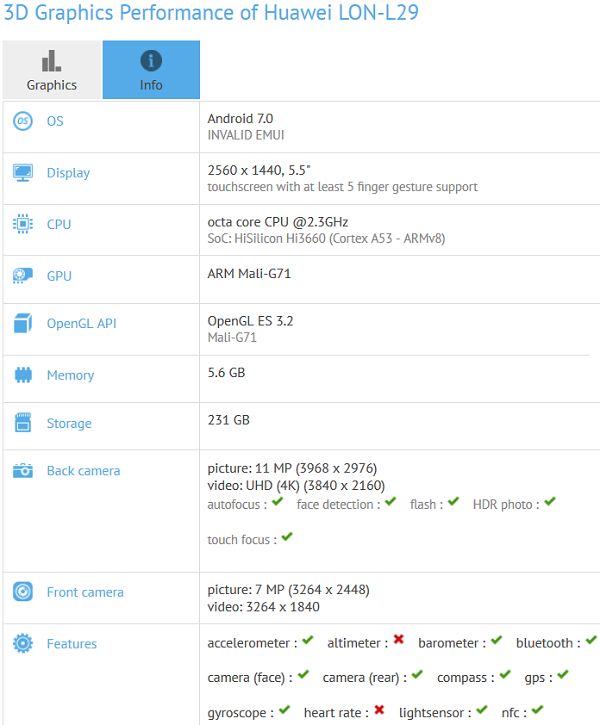Click the Front camera icon
The height and width of the screenshot is (725, 600).
click(x=23, y=592)
